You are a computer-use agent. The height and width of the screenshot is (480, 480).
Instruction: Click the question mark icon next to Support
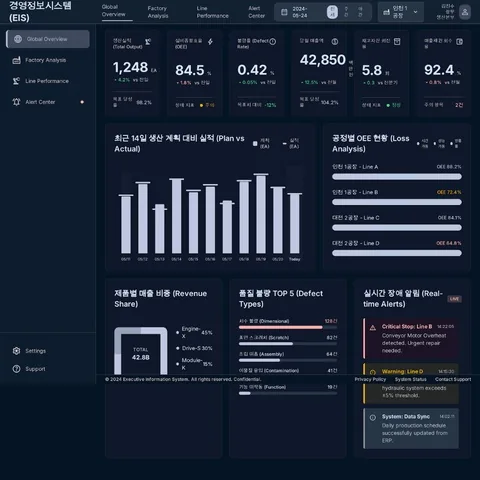16,369
